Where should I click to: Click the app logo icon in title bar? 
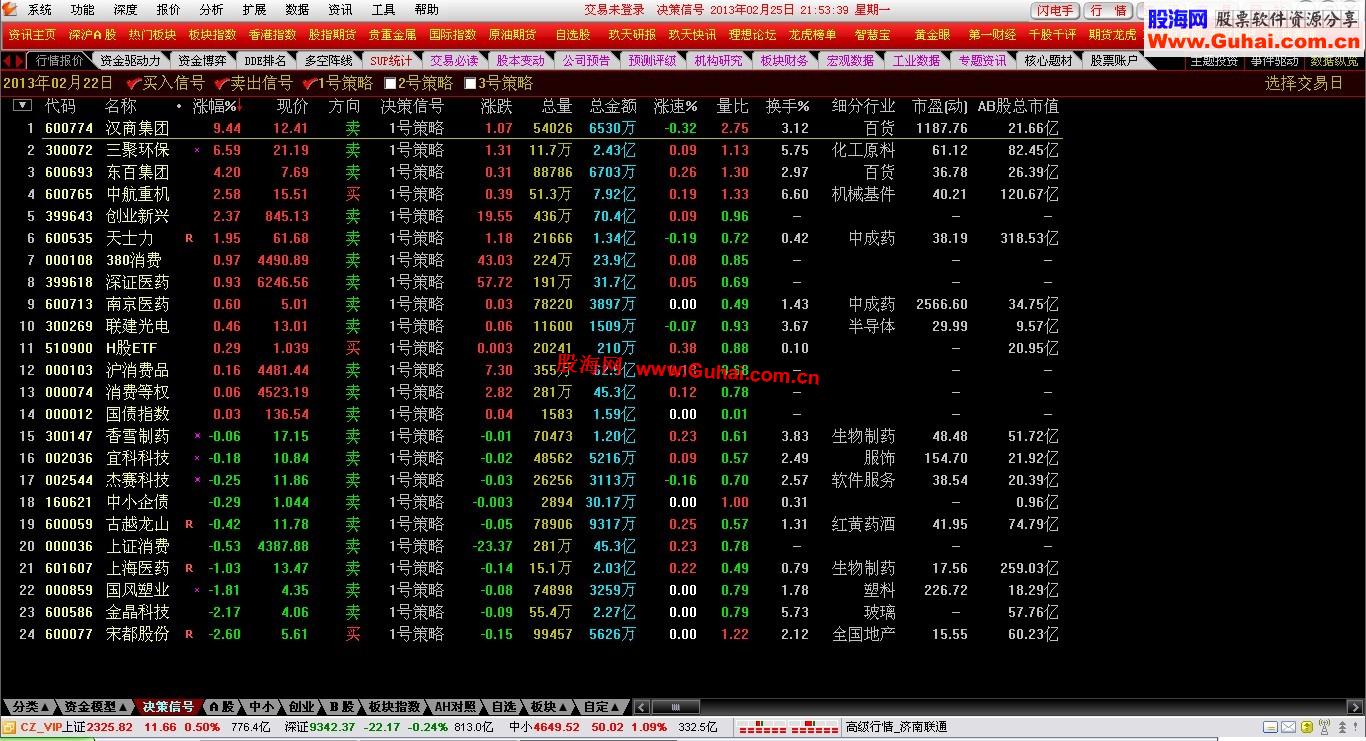tap(11, 10)
